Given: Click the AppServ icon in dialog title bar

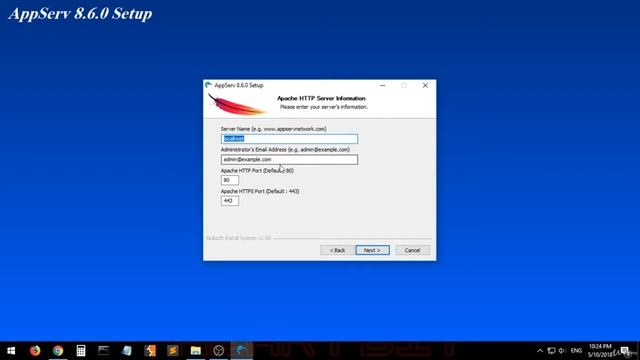Looking at the screenshot, I should [x=209, y=85].
